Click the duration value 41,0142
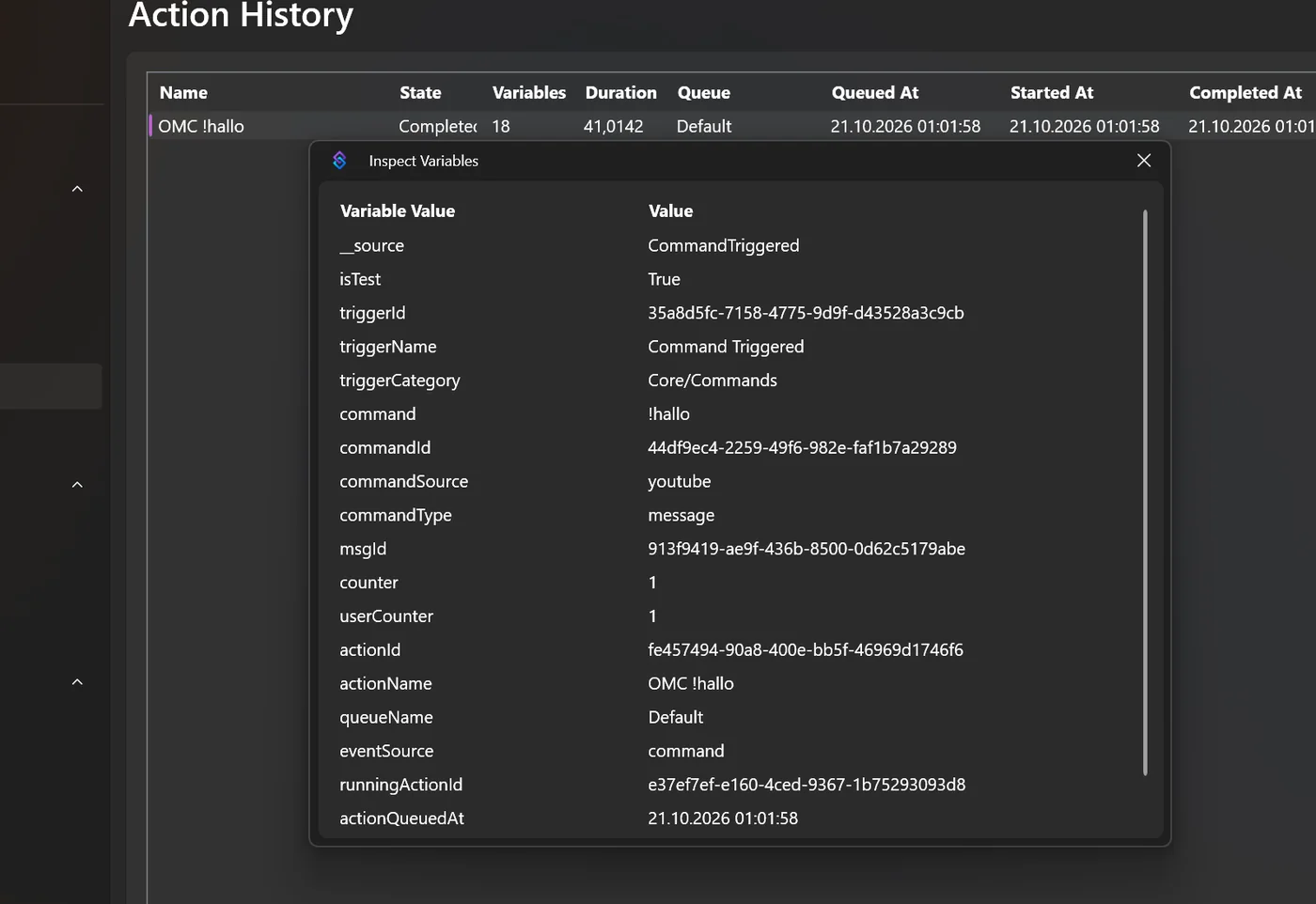The width and height of the screenshot is (1316, 904). point(613,127)
